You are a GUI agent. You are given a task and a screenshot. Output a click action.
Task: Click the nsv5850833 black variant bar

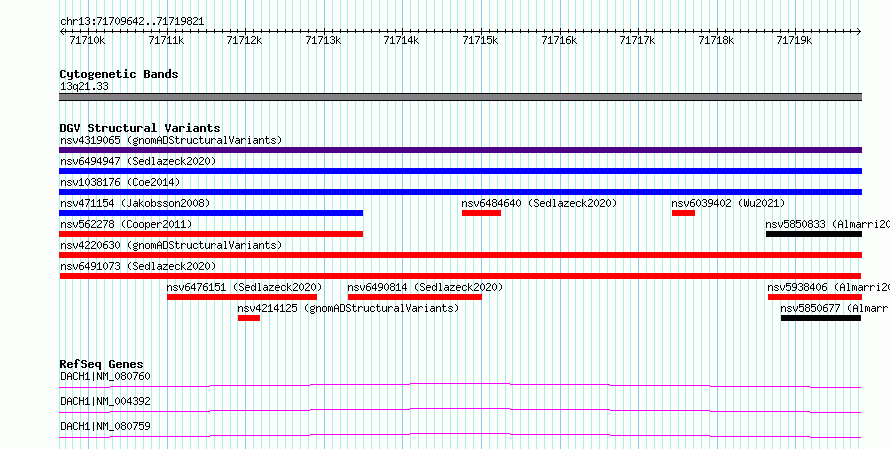814,234
